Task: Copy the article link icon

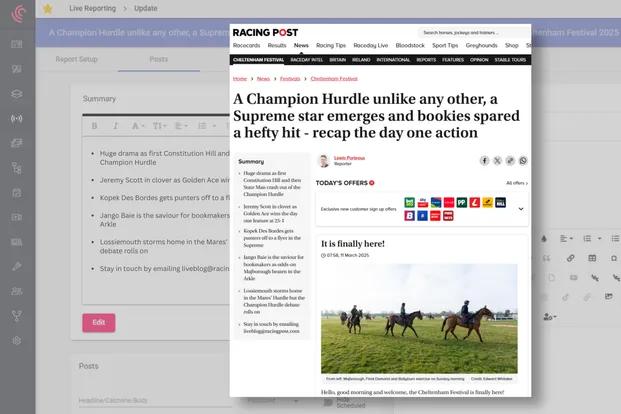Action: pos(510,160)
